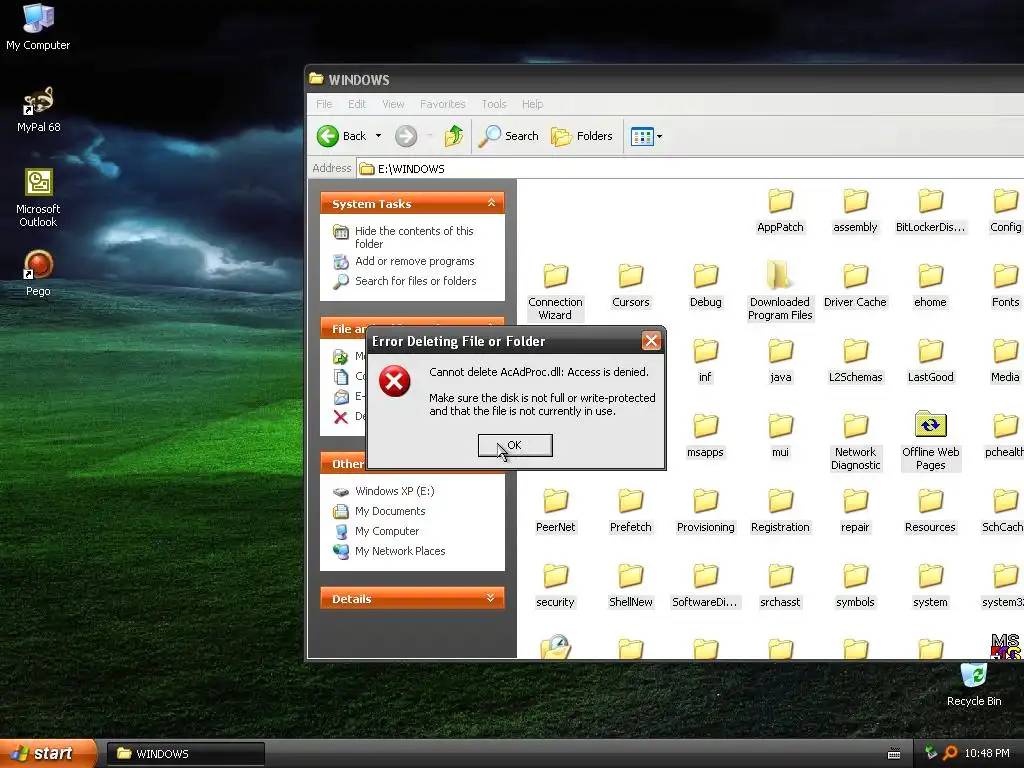This screenshot has height=768, width=1024.
Task: Select the Connection Wizard folder
Action: (x=555, y=292)
